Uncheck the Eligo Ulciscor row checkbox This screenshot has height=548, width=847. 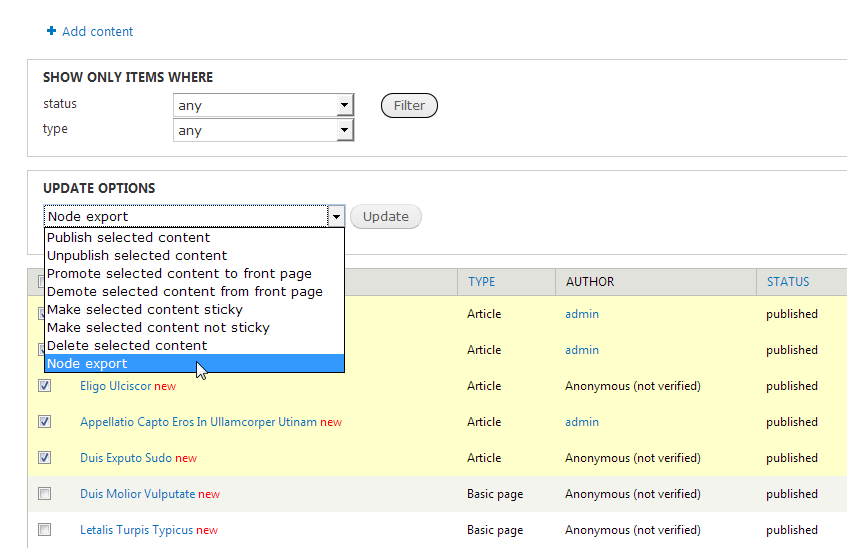coord(44,386)
